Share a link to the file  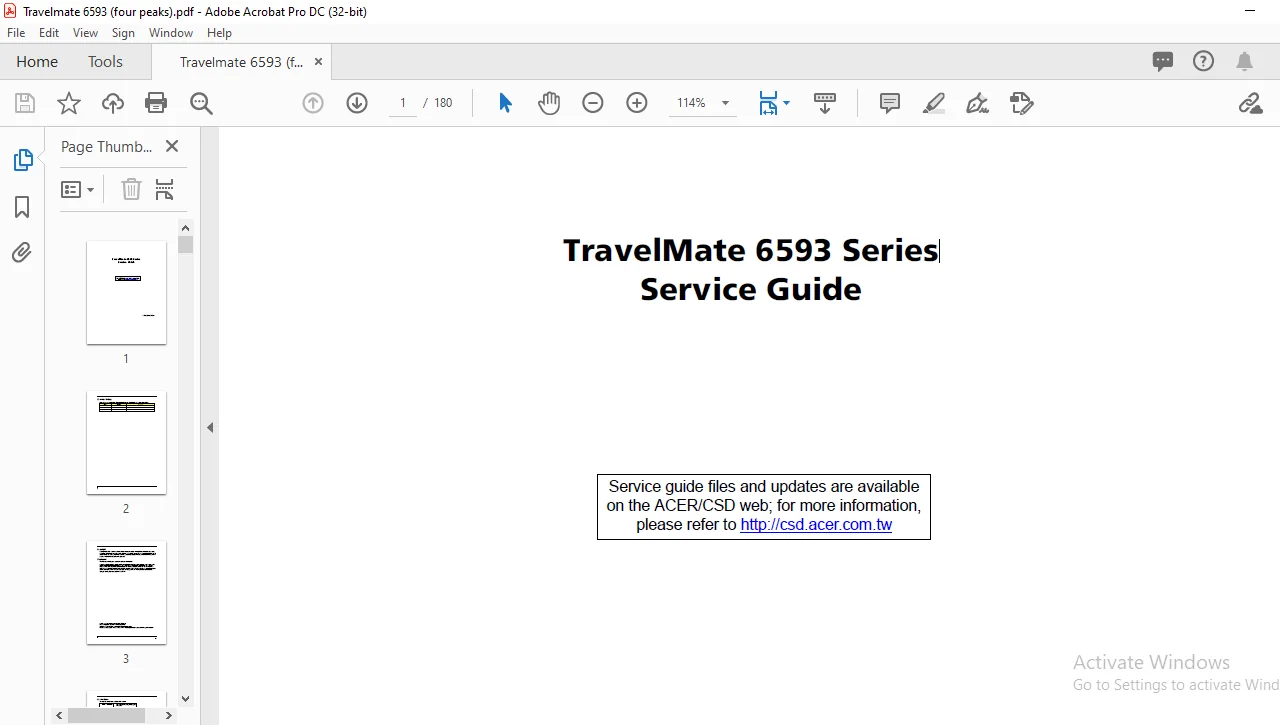click(x=1250, y=103)
